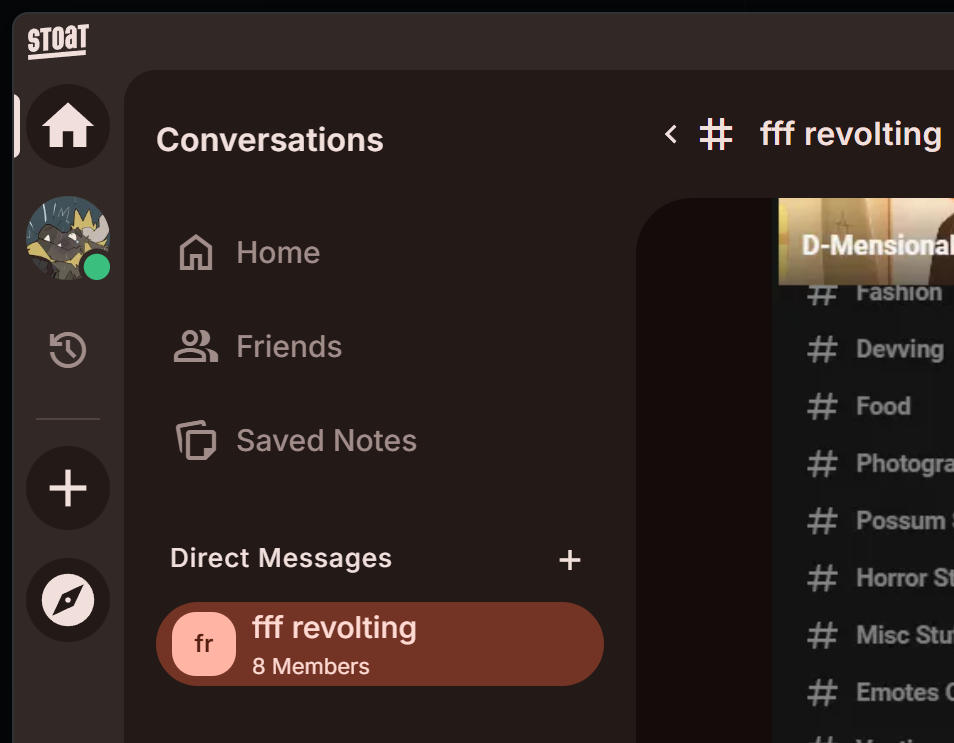The width and height of the screenshot is (954, 743).
Task: Click the home icon in server rail
Action: point(68,126)
